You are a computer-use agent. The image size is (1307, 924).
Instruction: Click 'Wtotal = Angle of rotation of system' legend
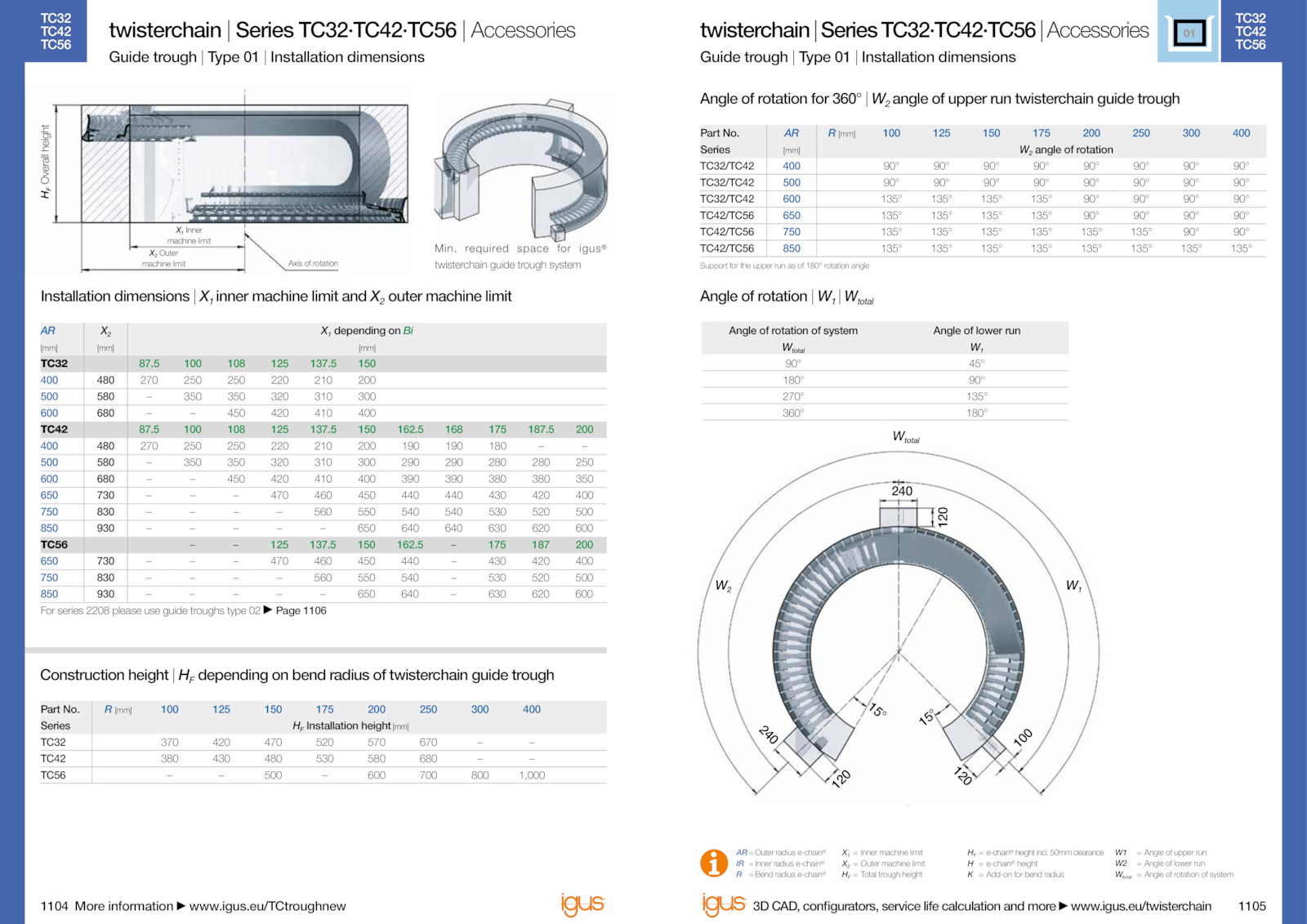(x=1174, y=874)
